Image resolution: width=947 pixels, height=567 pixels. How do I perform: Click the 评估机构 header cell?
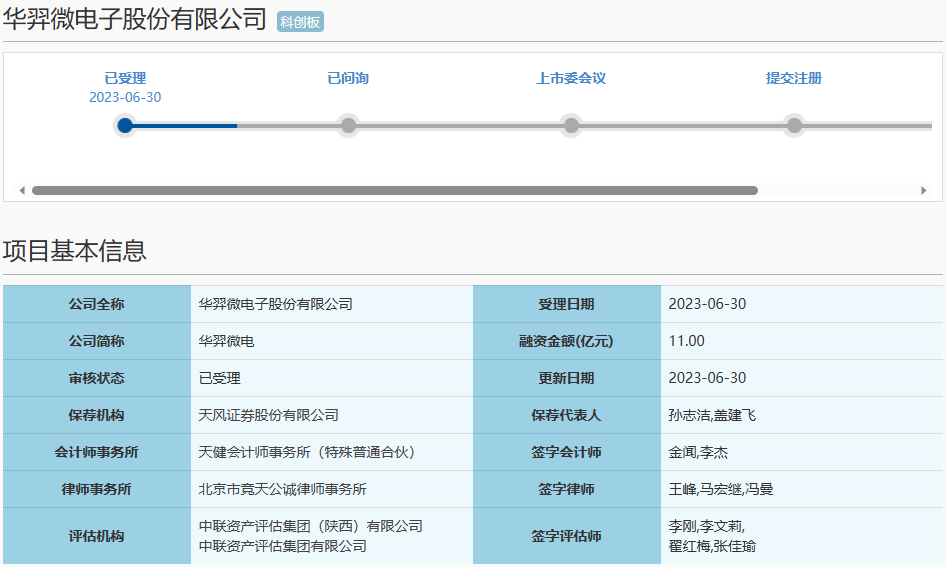tap(97, 536)
